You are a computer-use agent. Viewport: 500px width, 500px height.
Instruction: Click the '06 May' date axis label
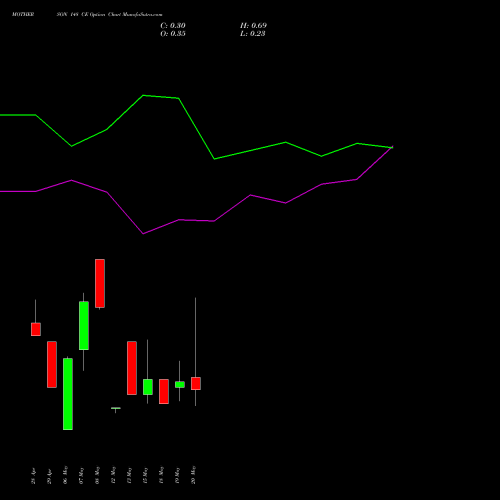coord(65,475)
